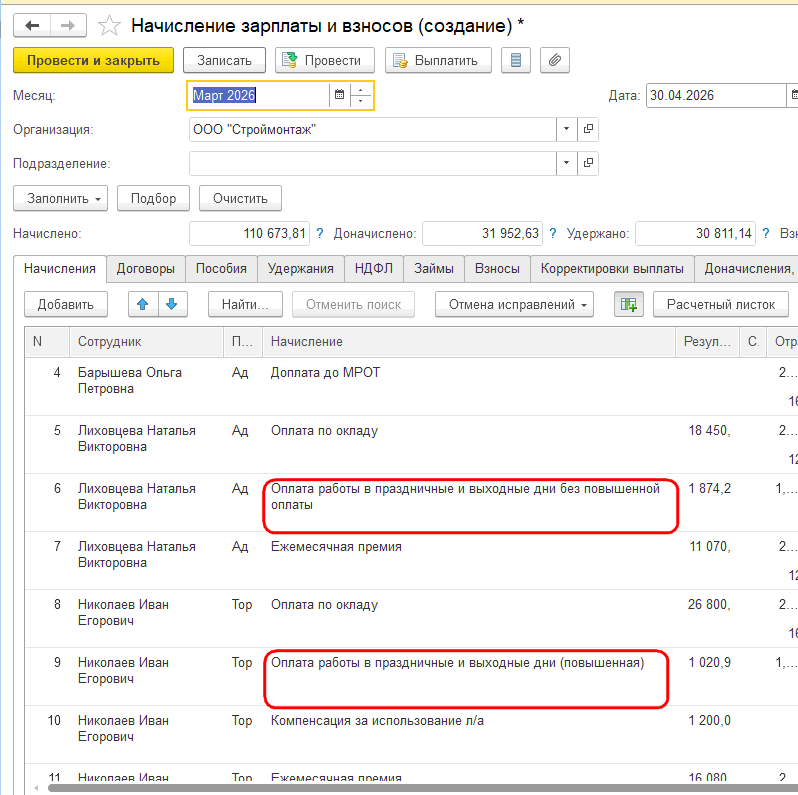Toggle detailed calculation view table icon

coord(629,304)
